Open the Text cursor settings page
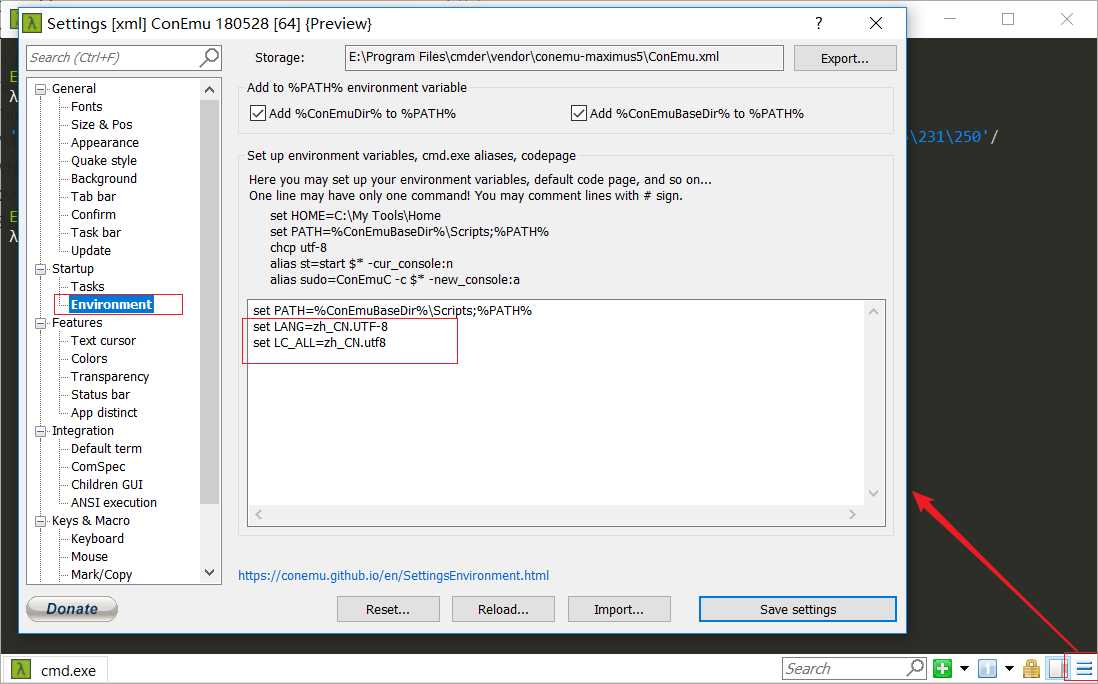This screenshot has height=684, width=1098. (103, 341)
